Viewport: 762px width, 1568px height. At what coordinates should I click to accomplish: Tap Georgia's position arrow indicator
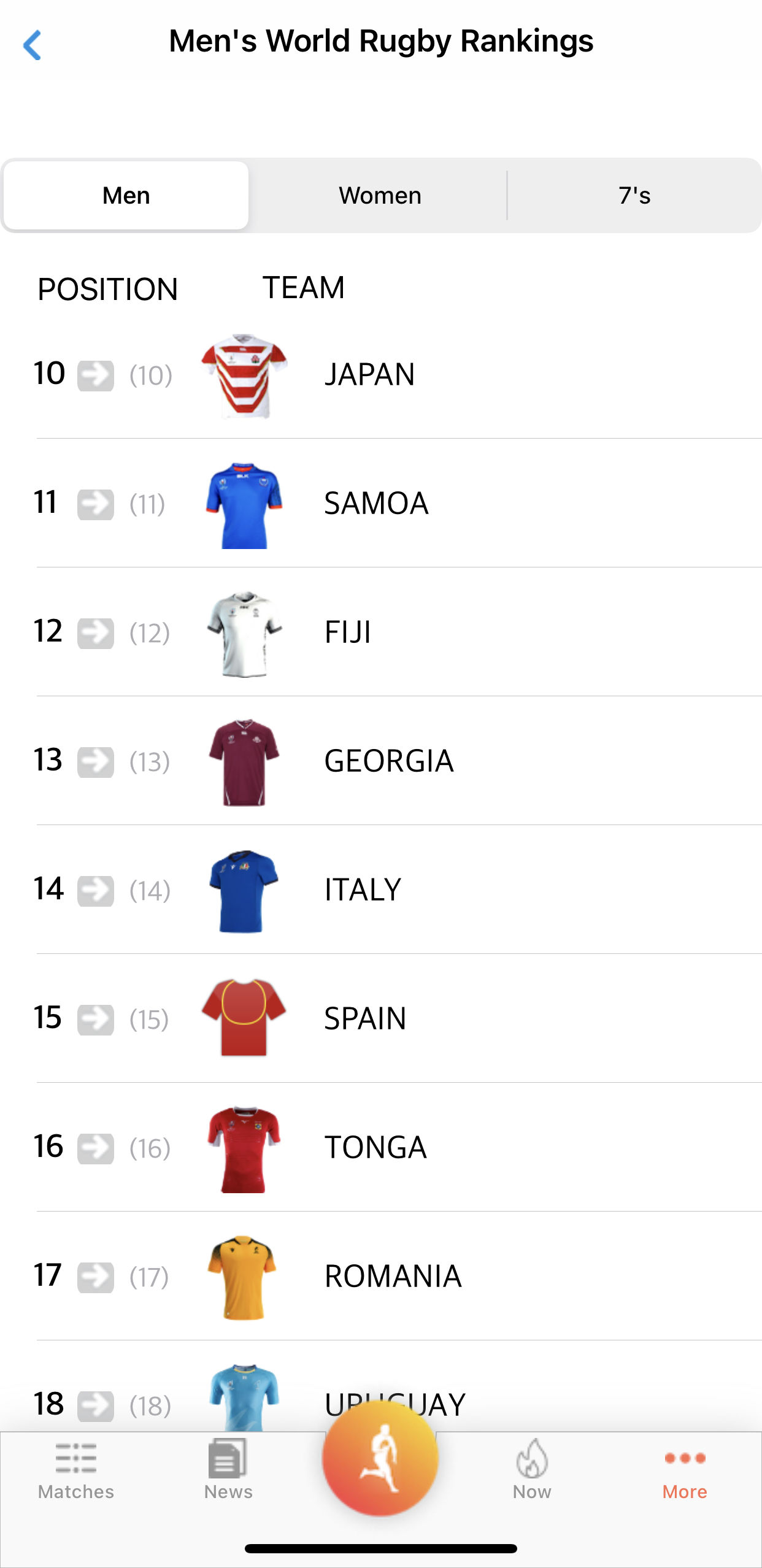(x=96, y=762)
